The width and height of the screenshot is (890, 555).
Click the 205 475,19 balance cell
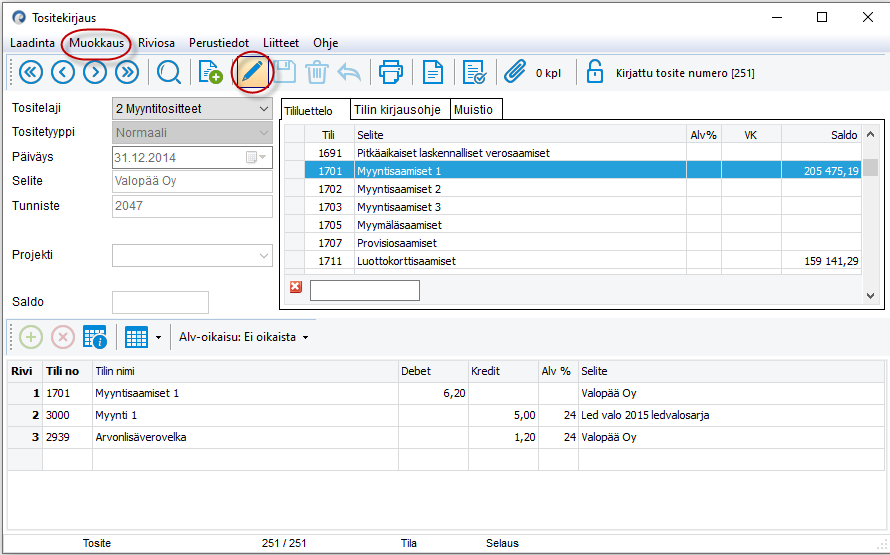(x=821, y=171)
